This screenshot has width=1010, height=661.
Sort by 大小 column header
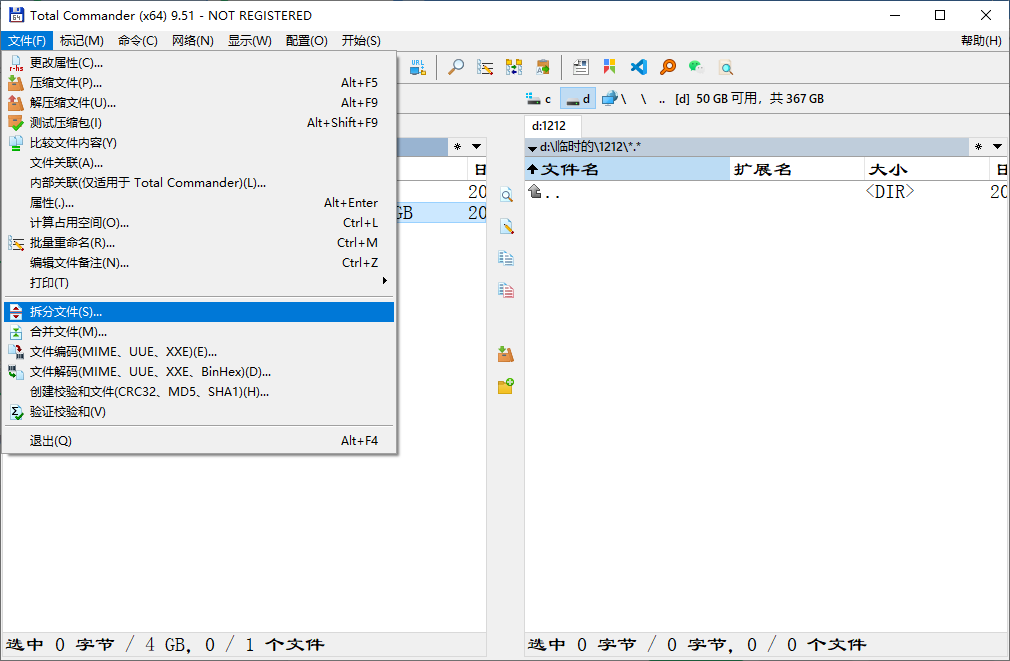pyautogui.click(x=926, y=169)
